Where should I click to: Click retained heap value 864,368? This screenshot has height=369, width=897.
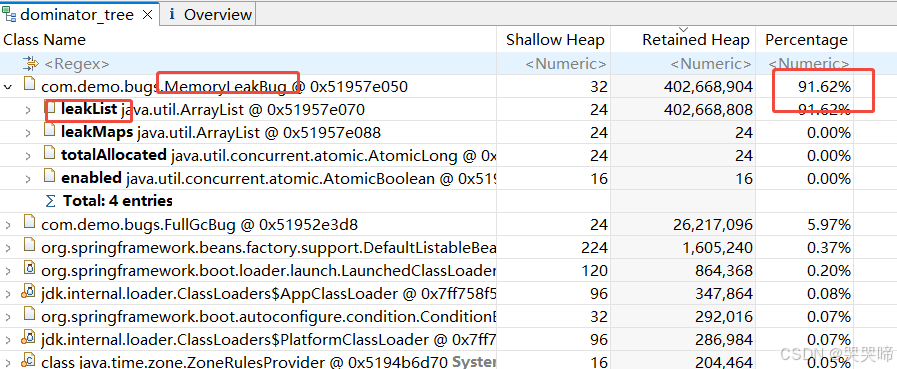click(724, 270)
